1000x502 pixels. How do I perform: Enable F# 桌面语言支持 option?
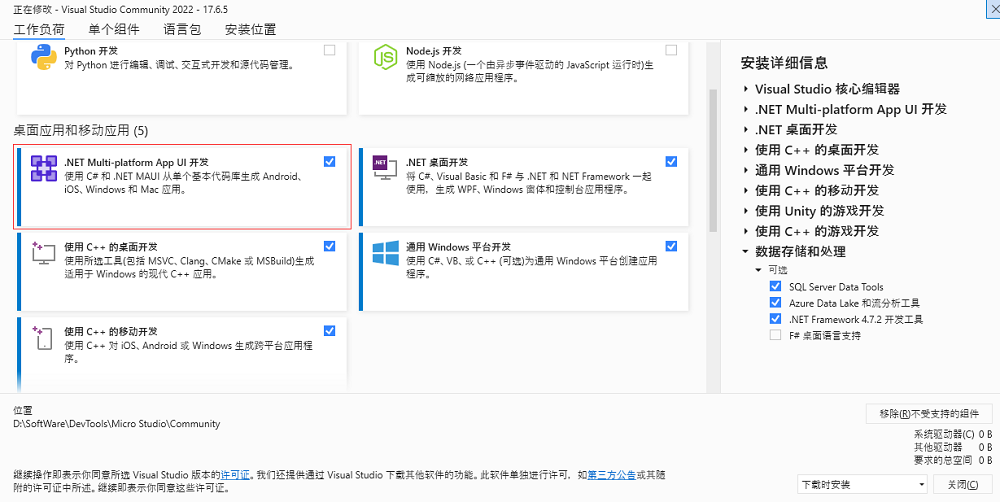point(776,335)
